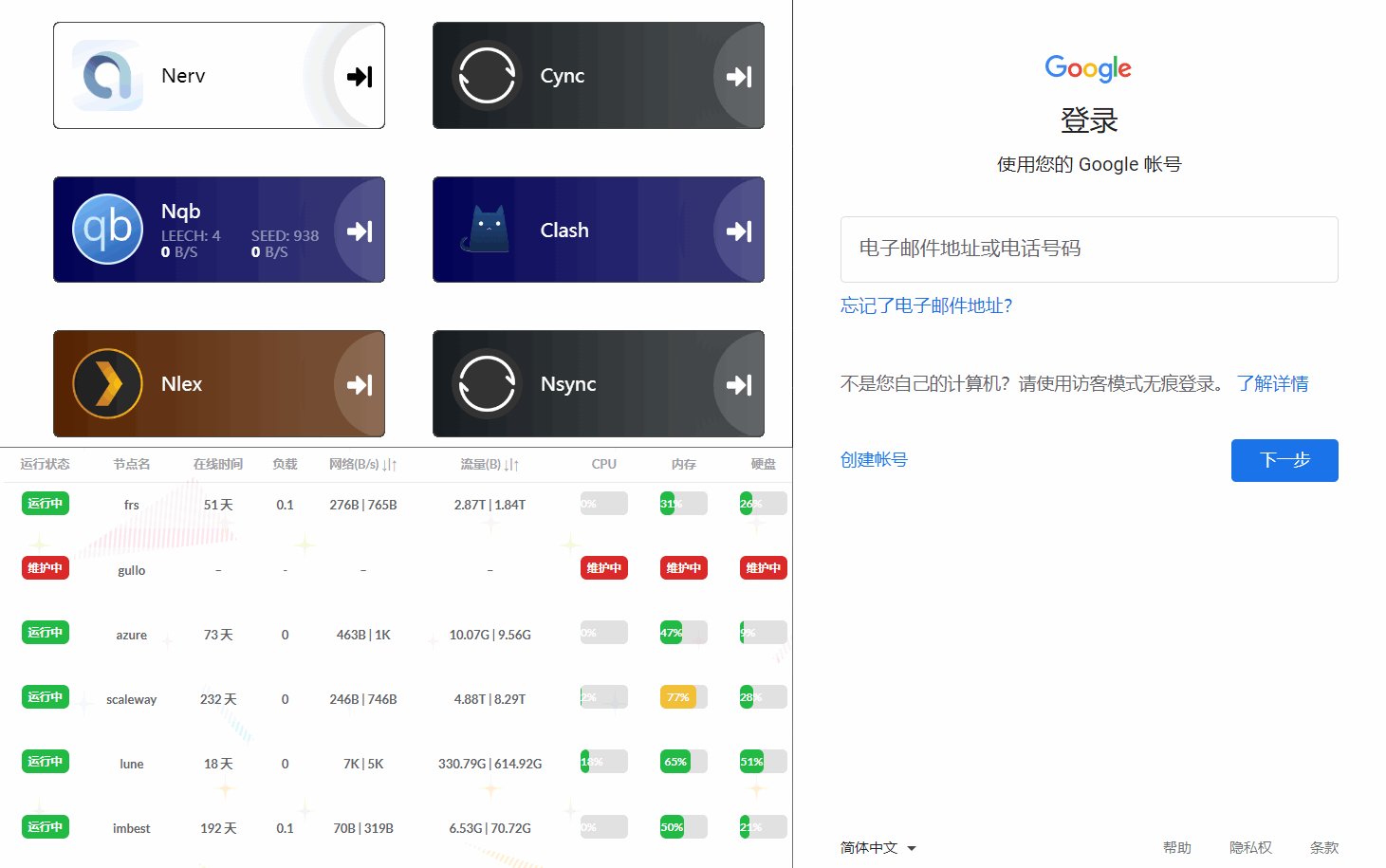The width and height of the screenshot is (1386, 868).
Task: Click the Nsync sync circle icon
Action: pyautogui.click(x=487, y=384)
